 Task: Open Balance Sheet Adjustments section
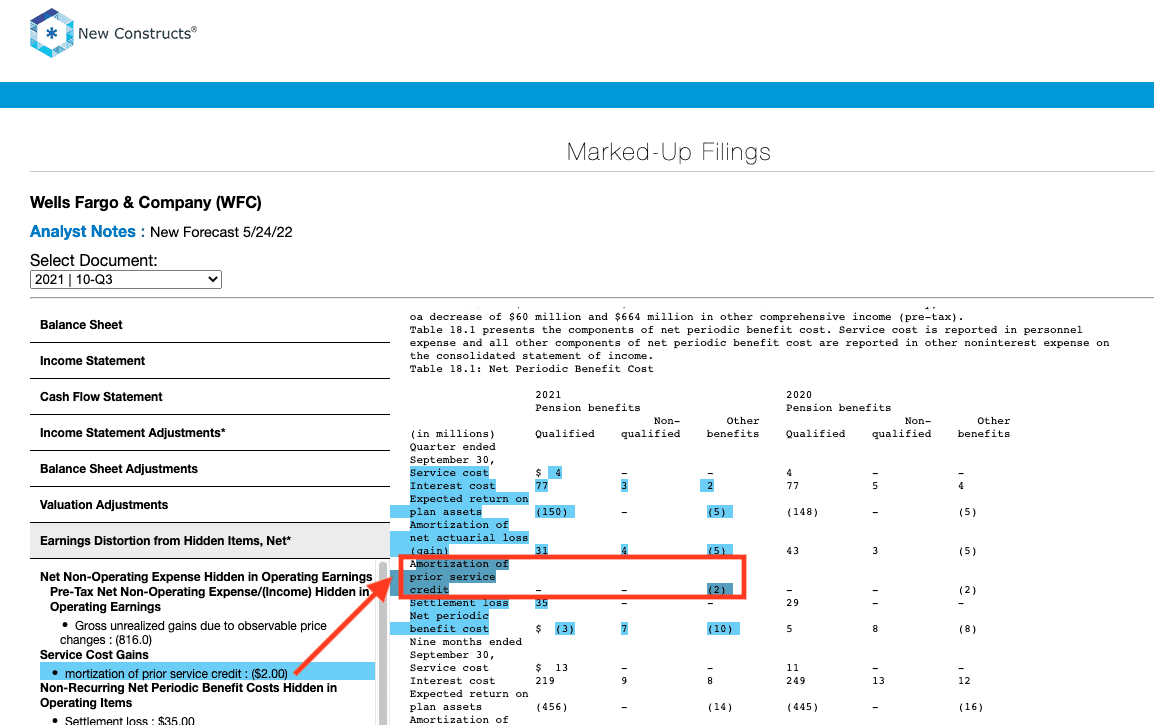click(210, 469)
